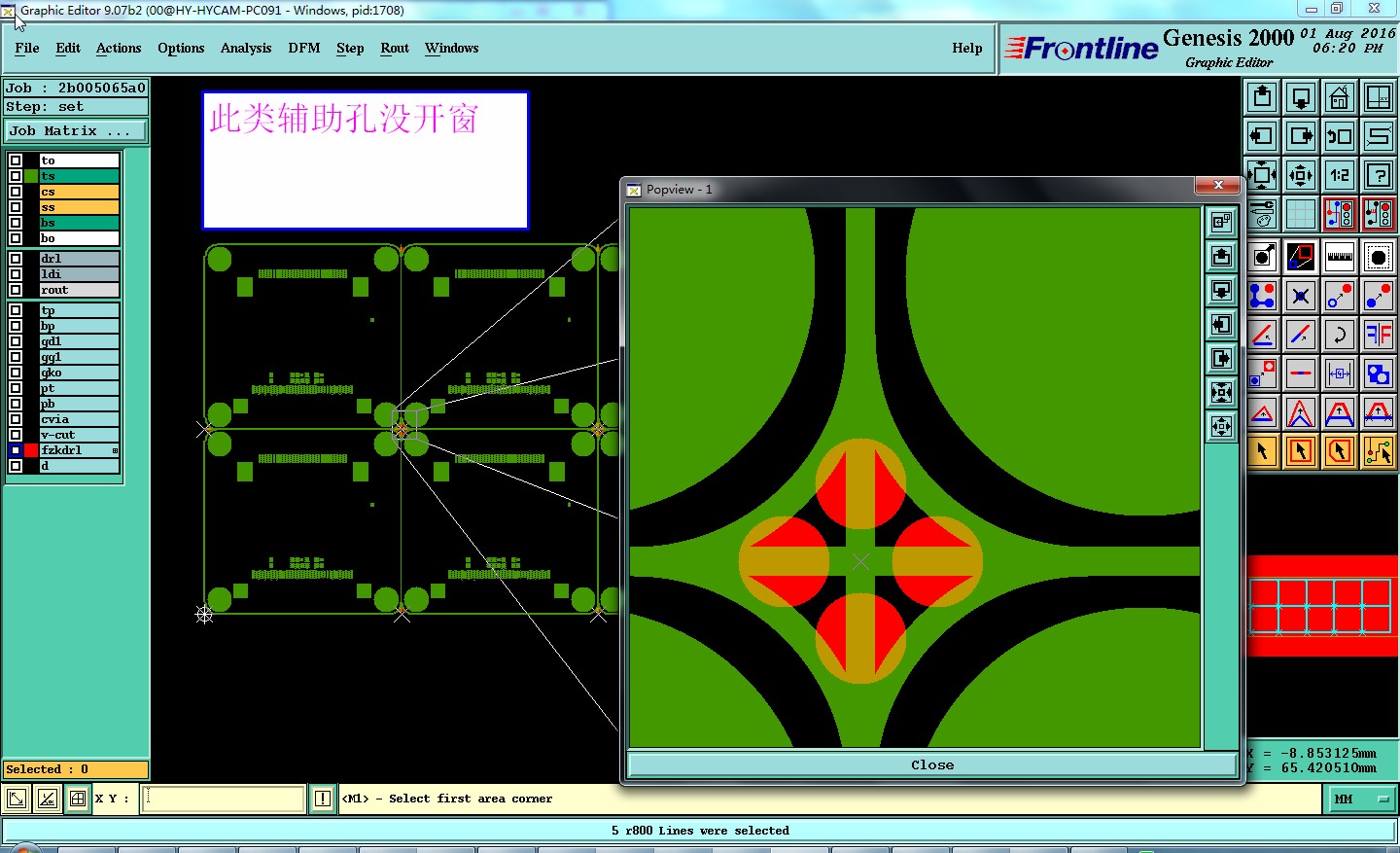Click the rotate circular arrow icon
Viewport: 1400px width, 853px height.
1340,335
